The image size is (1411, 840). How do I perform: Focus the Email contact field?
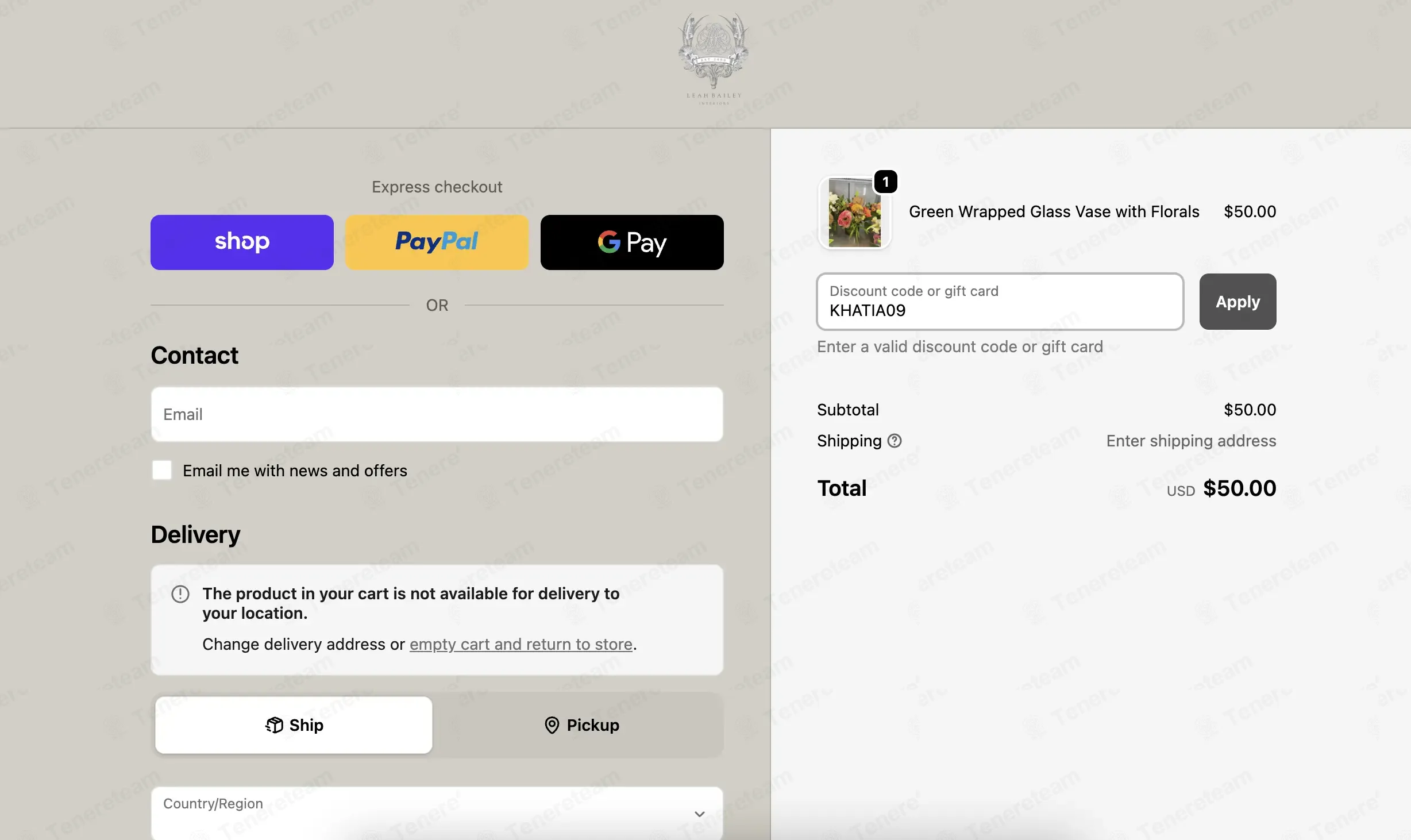437,414
